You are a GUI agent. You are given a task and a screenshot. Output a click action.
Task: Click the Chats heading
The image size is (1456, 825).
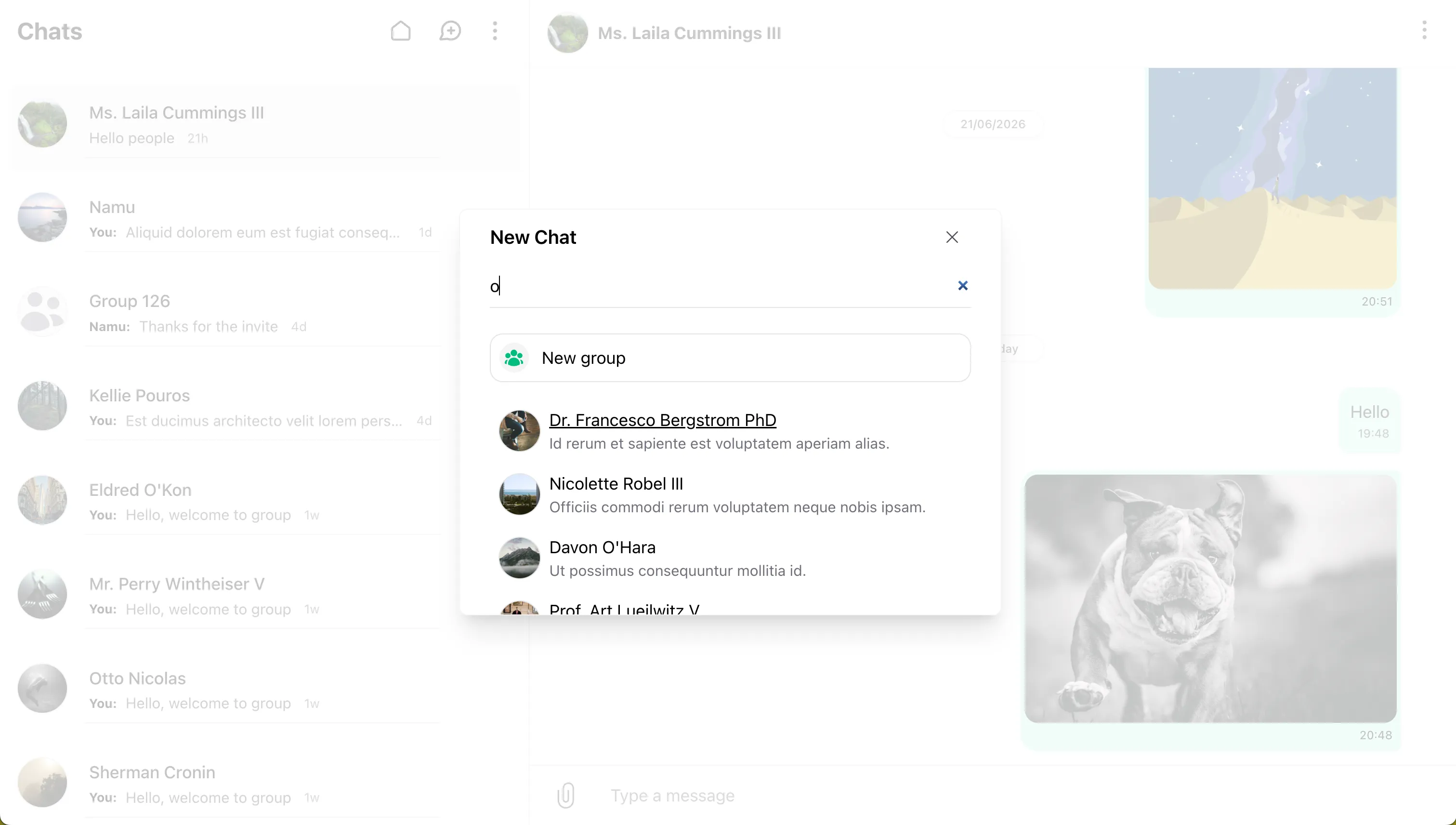point(50,31)
